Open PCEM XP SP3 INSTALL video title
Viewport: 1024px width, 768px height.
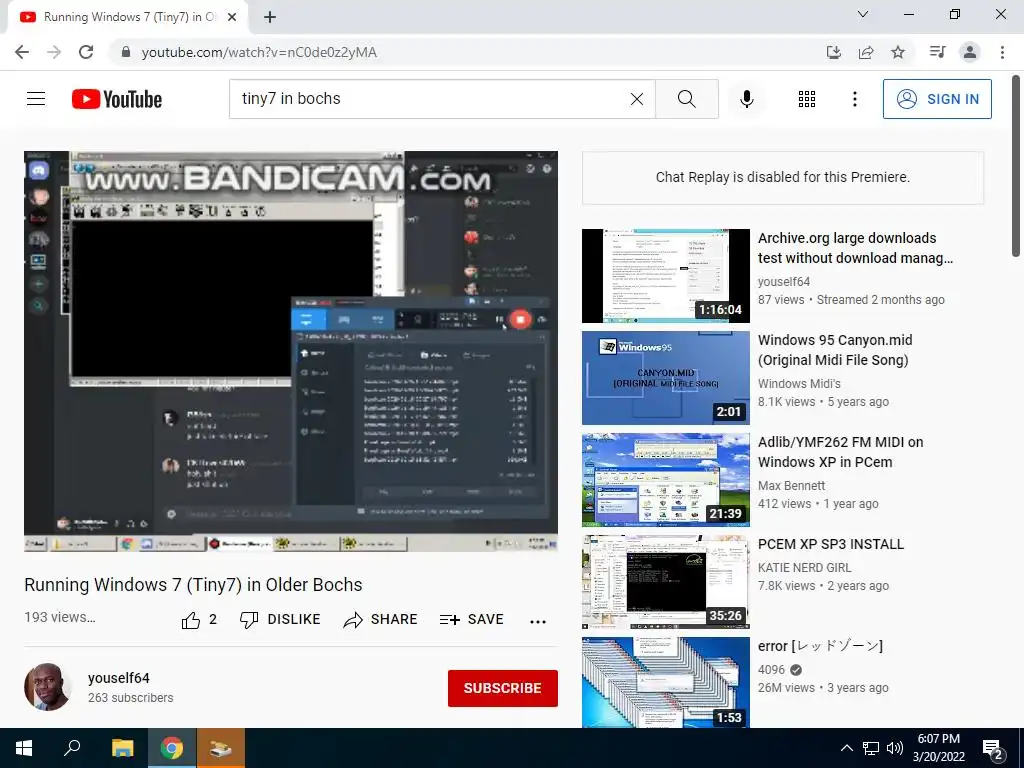point(831,544)
